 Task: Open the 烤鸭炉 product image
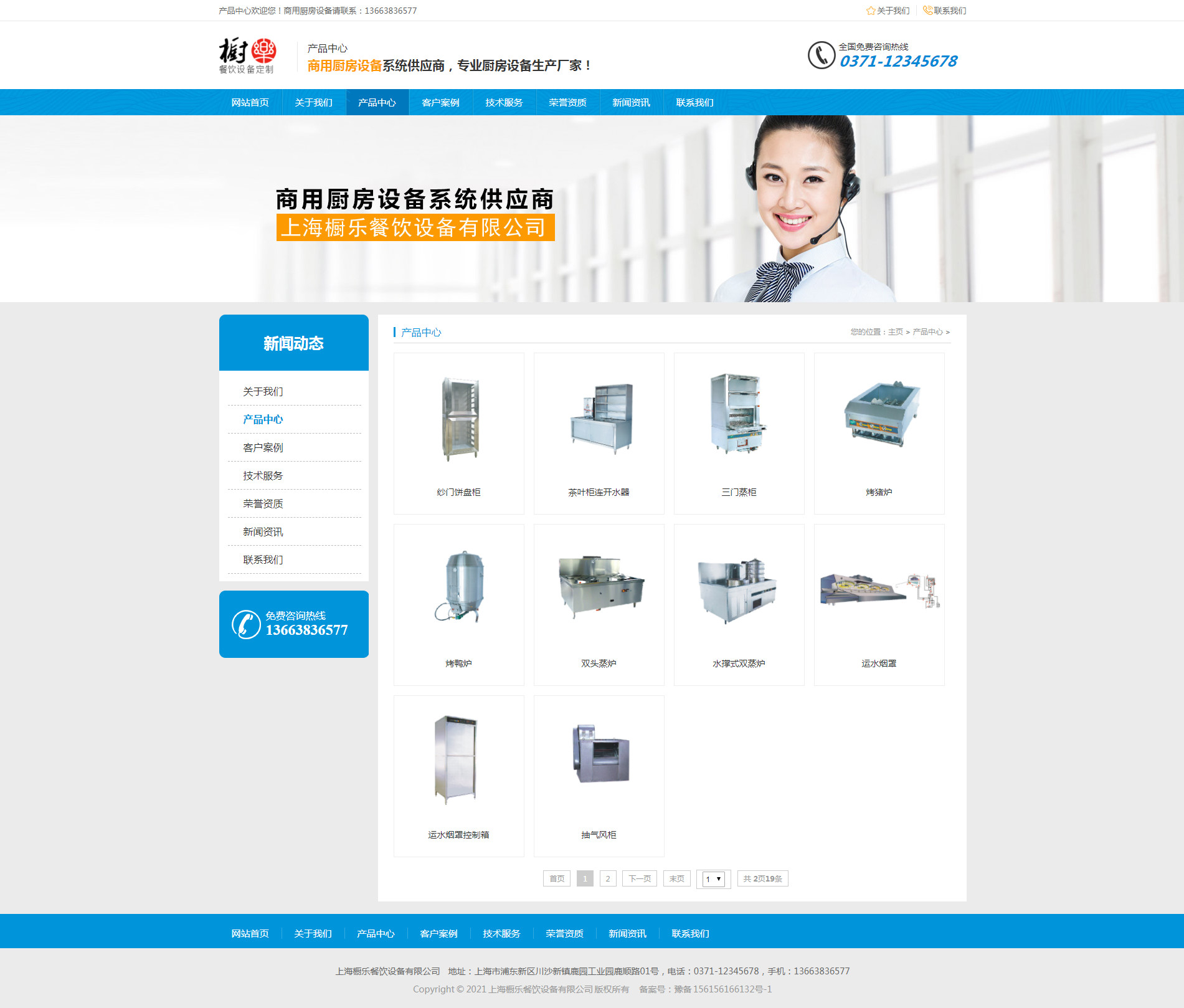tap(458, 587)
